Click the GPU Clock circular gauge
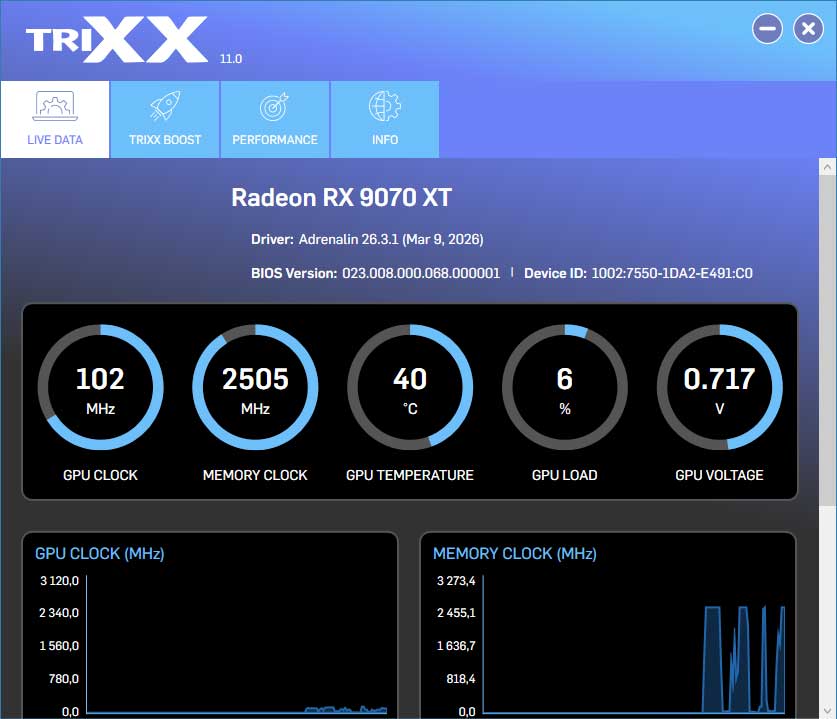This screenshot has width=837, height=719. 100,388
